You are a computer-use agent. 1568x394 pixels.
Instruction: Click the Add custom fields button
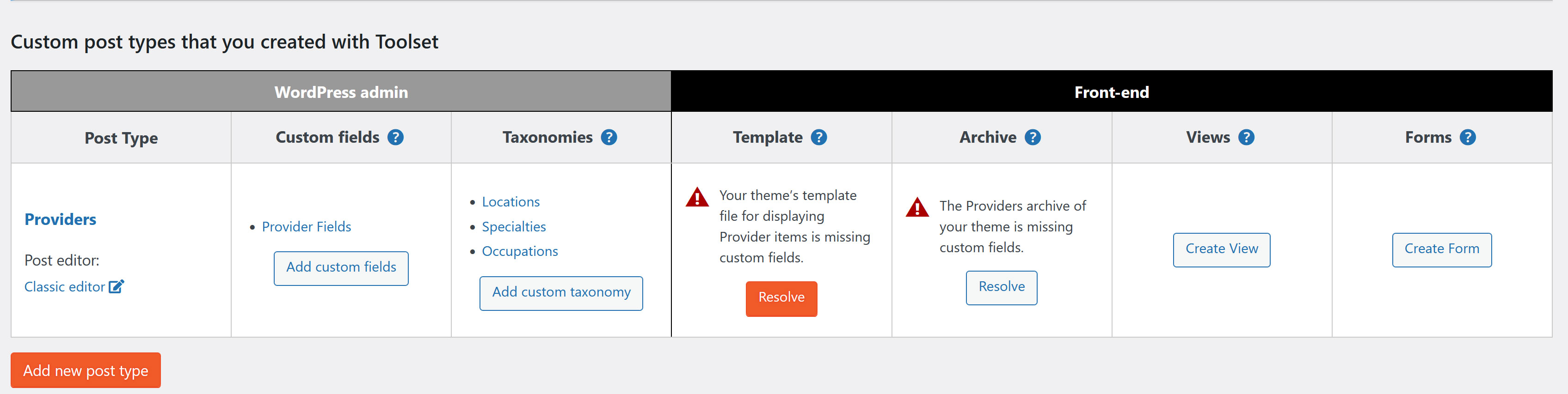point(341,267)
